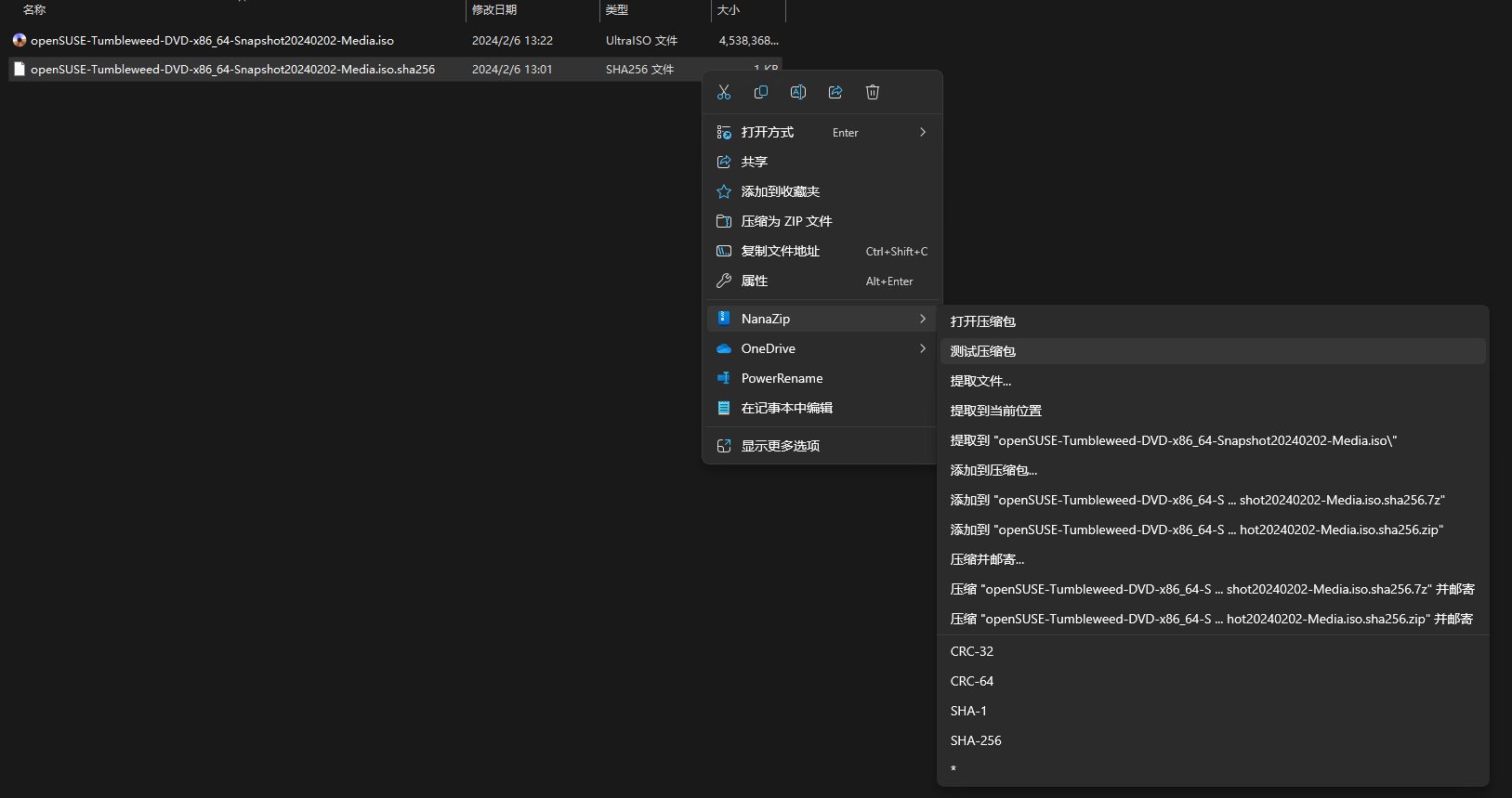Choose 复制文件地址 from context menu
Image resolution: width=1512 pixels, height=798 pixels.
click(781, 251)
